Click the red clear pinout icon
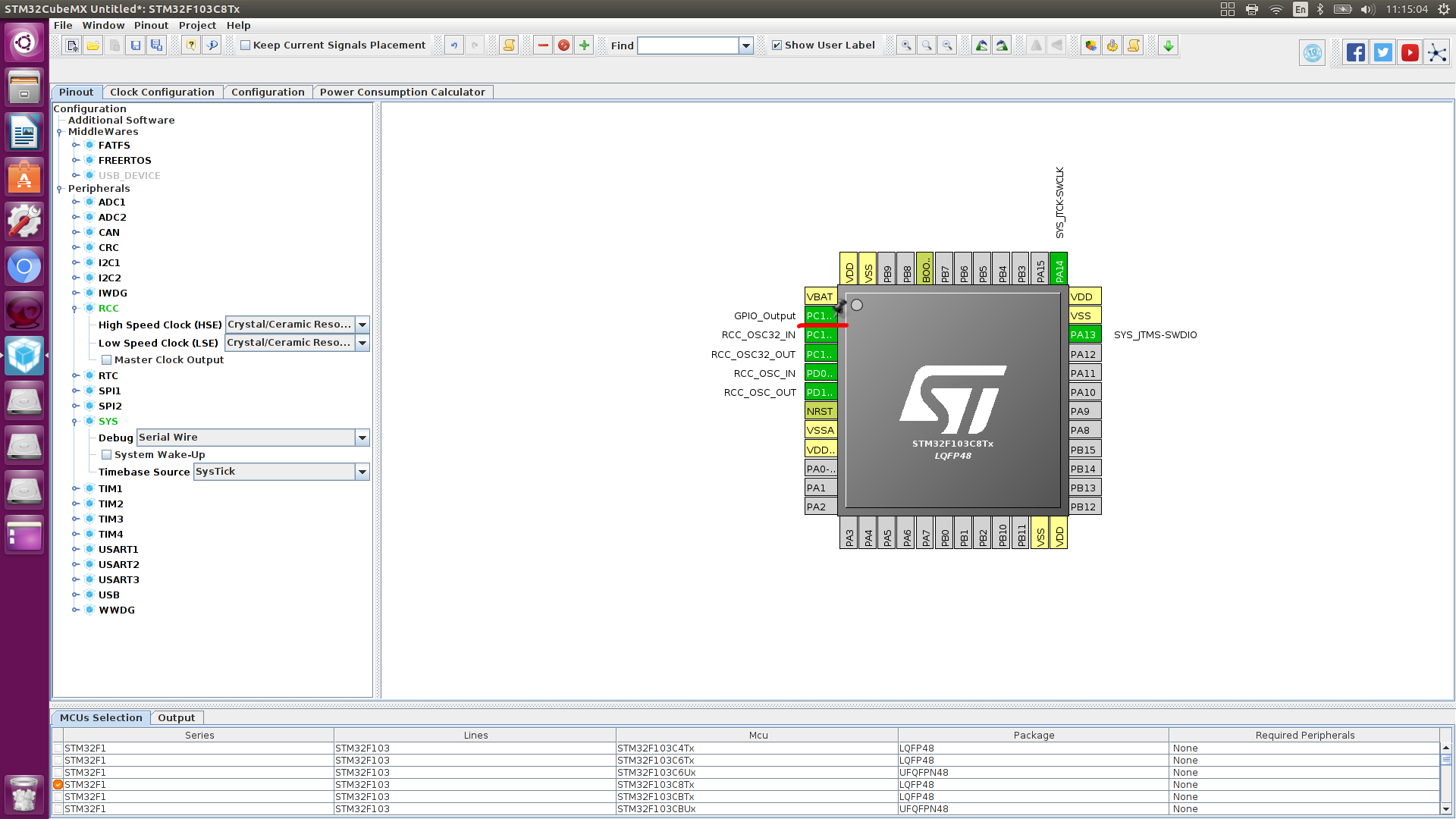This screenshot has width=1456, height=819. pyautogui.click(x=563, y=45)
